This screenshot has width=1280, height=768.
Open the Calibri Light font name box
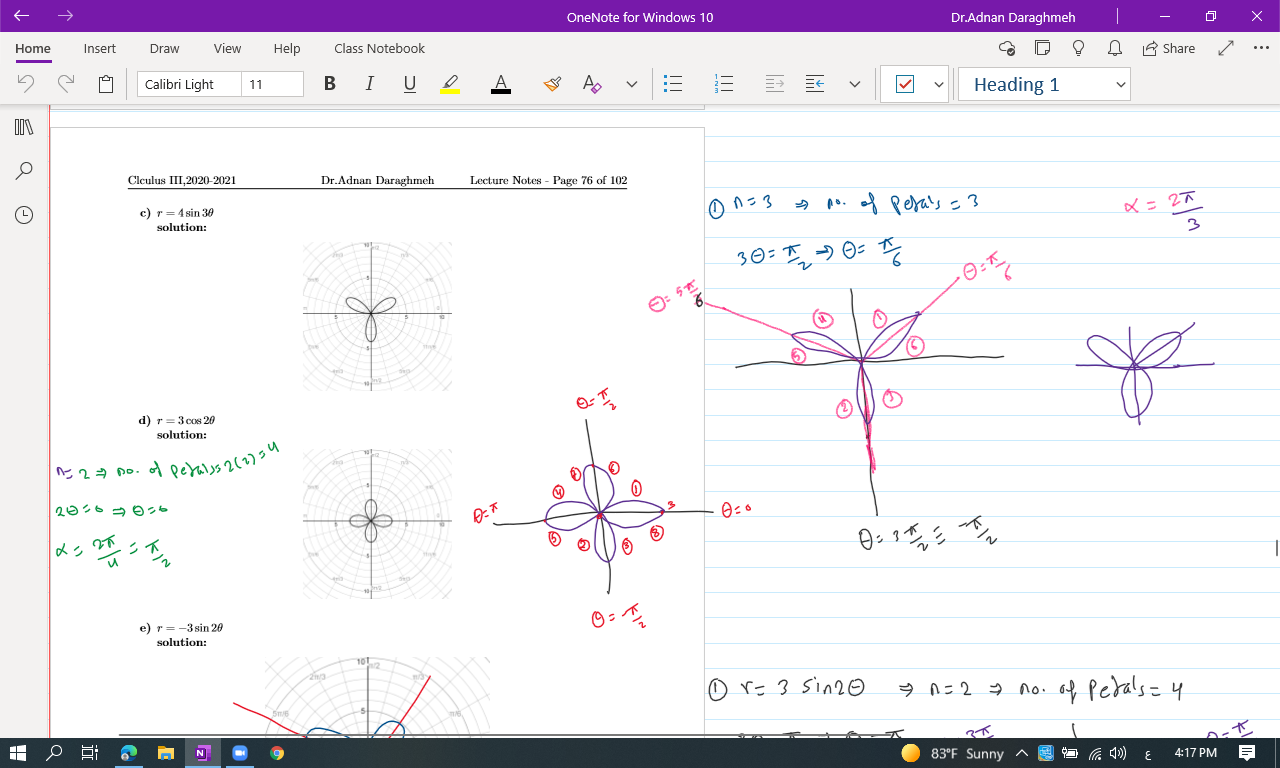(x=189, y=84)
